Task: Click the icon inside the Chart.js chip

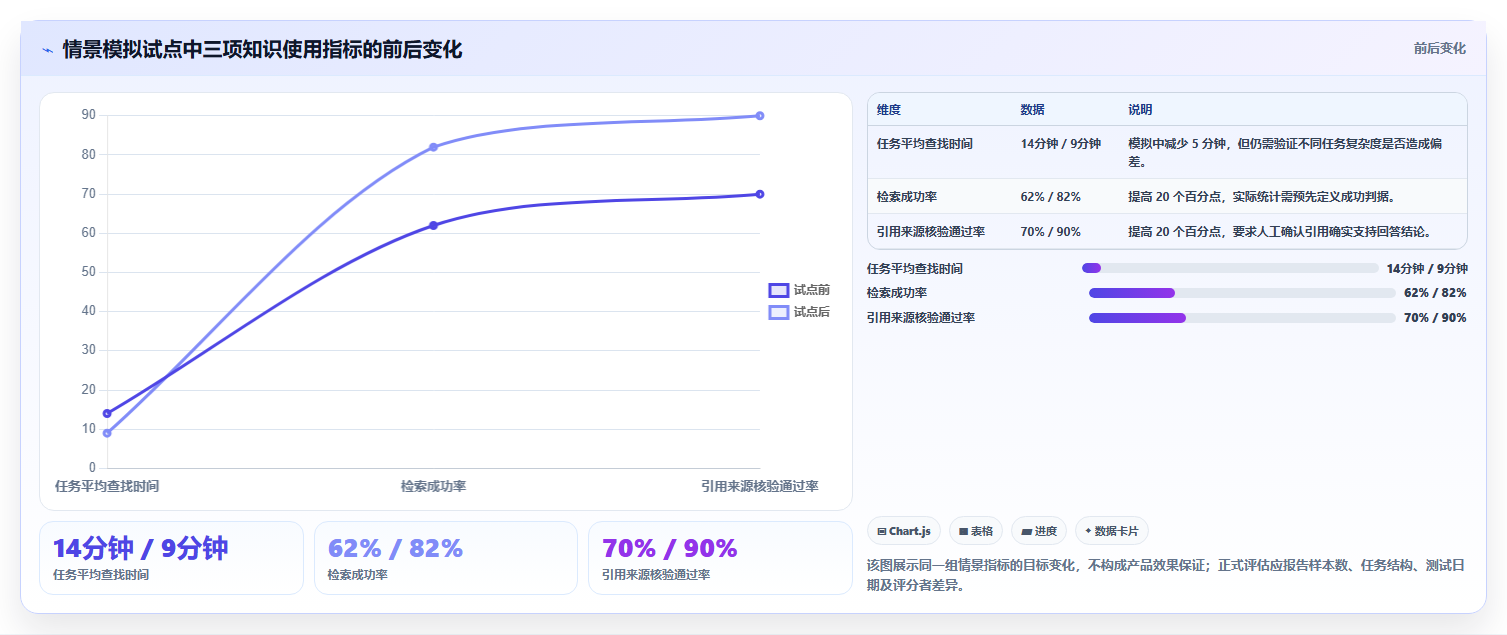Action: [x=881, y=532]
